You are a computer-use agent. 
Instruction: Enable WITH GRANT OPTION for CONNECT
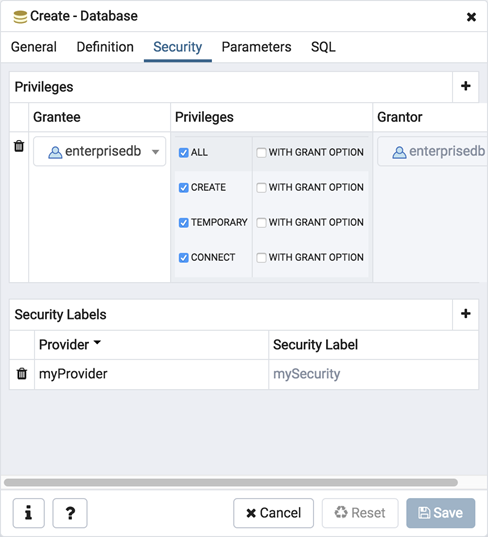pyautogui.click(x=261, y=258)
